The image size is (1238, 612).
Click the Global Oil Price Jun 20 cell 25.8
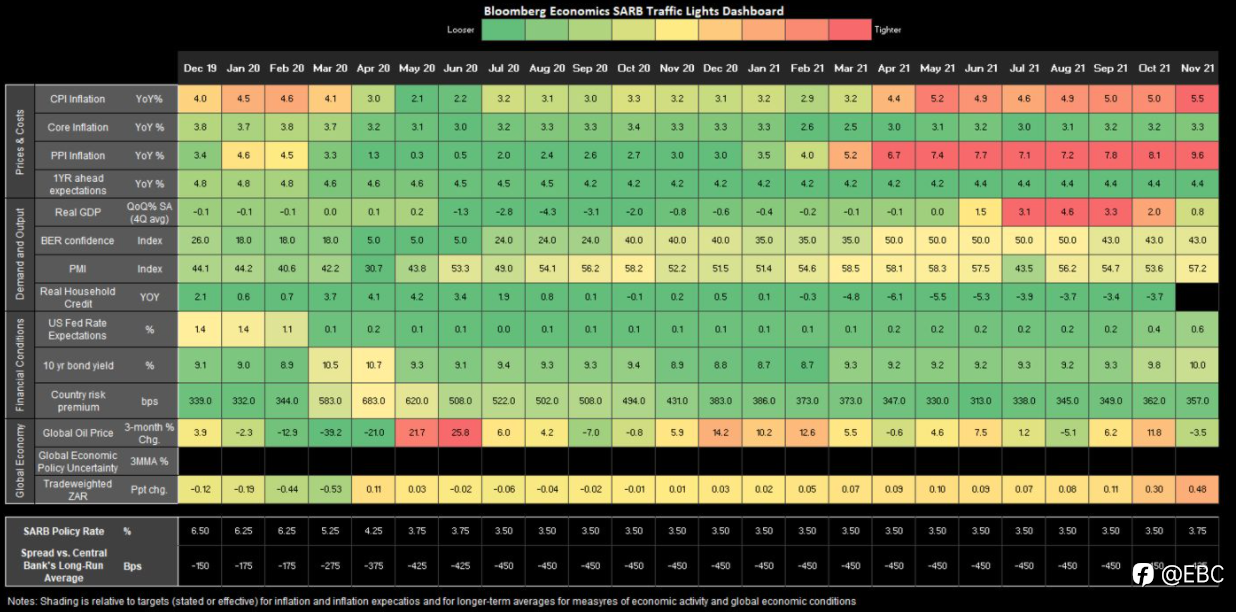(x=460, y=433)
